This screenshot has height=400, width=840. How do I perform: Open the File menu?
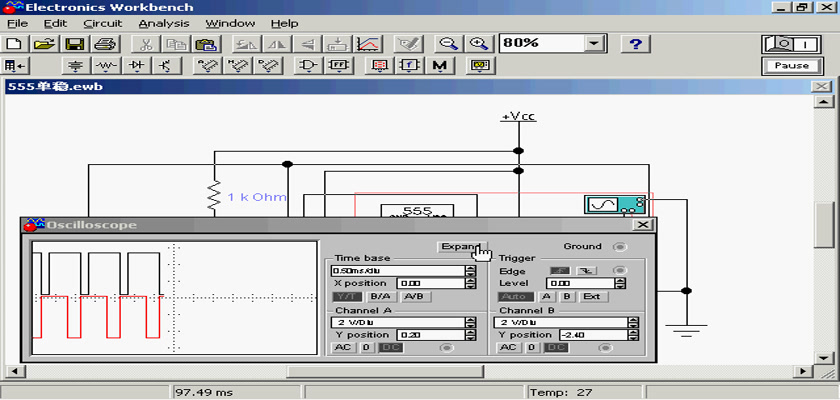coord(17,24)
